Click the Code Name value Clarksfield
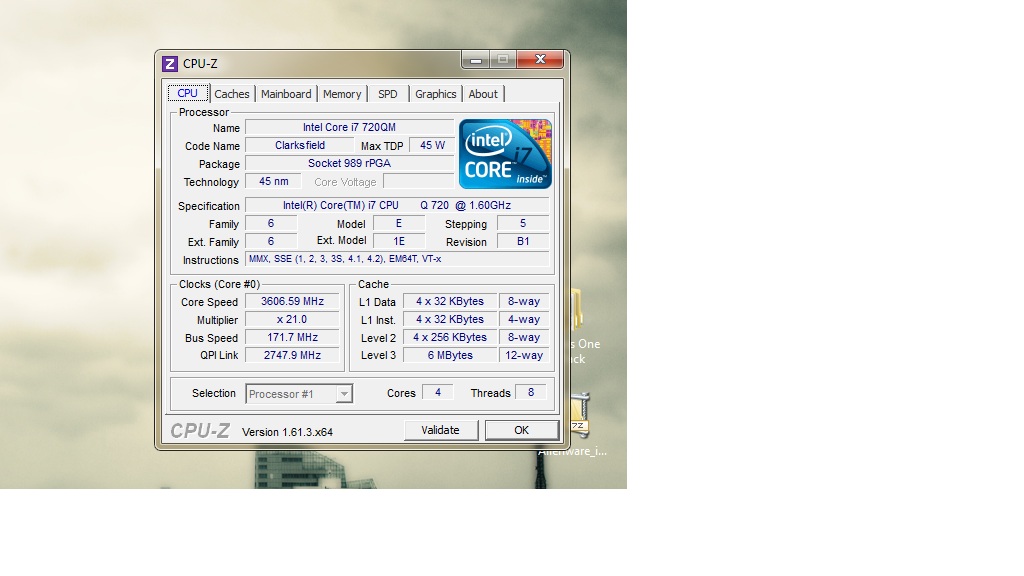1024x576 pixels. click(x=300, y=146)
